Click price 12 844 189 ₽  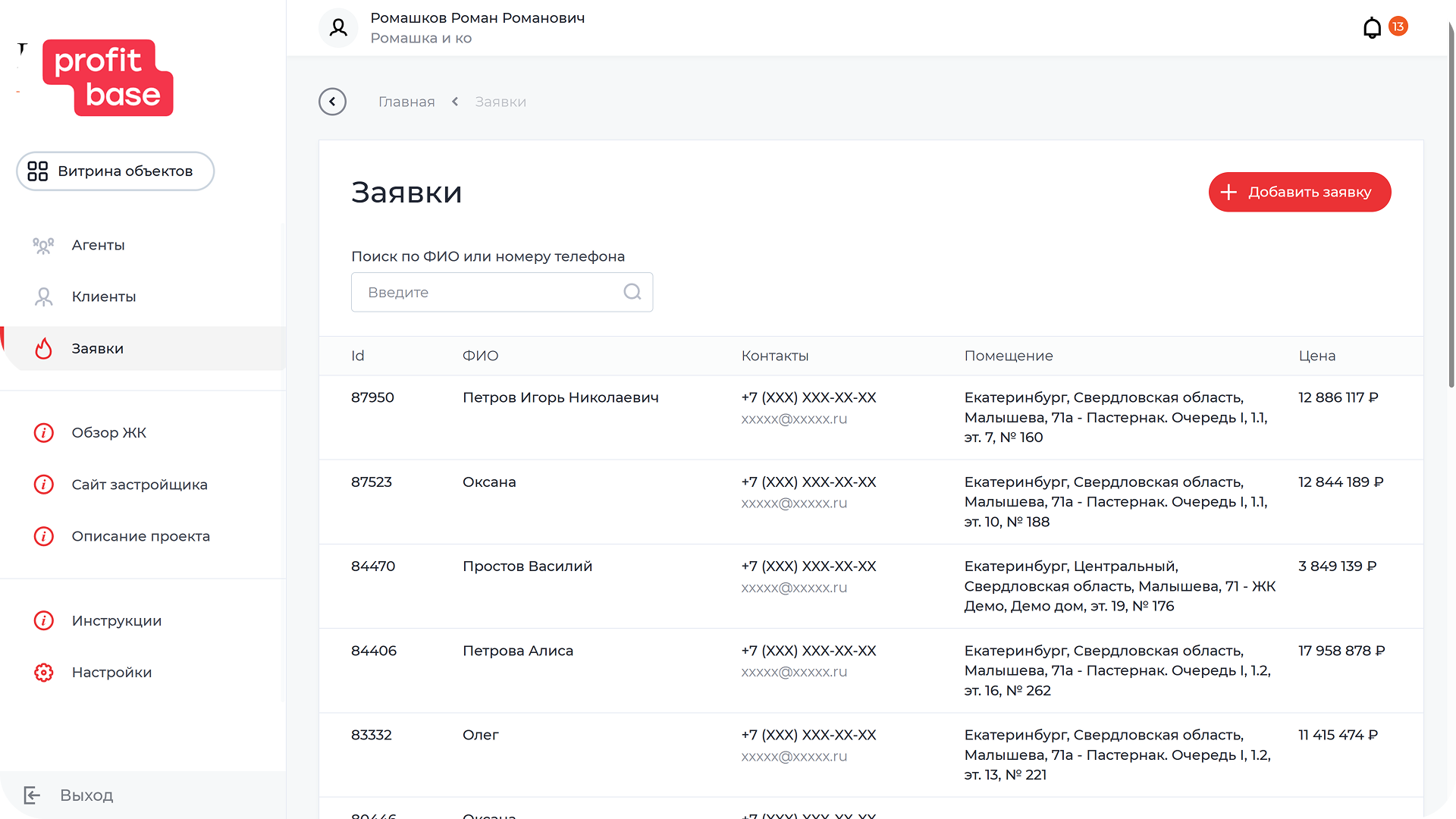[x=1341, y=482]
